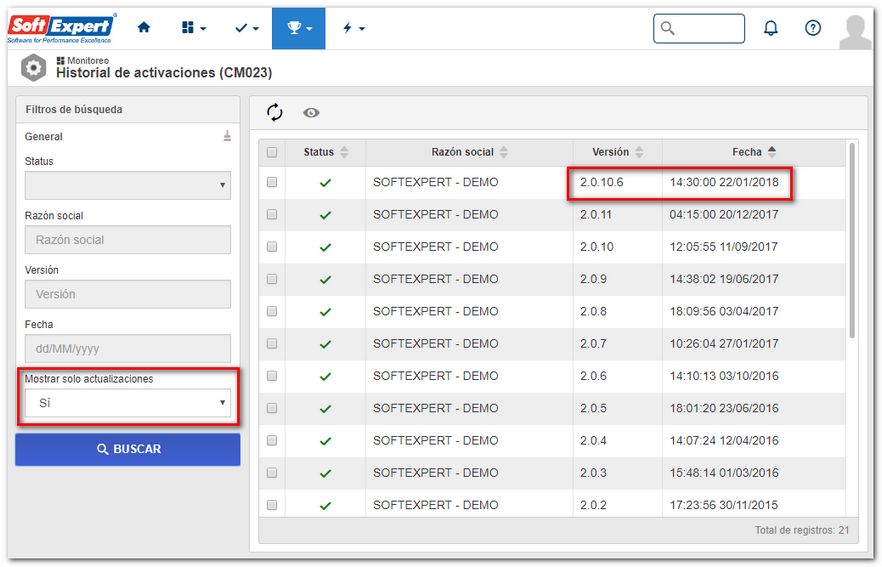Click the eye view-record icon
The height and width of the screenshot is (567, 882).
click(311, 113)
